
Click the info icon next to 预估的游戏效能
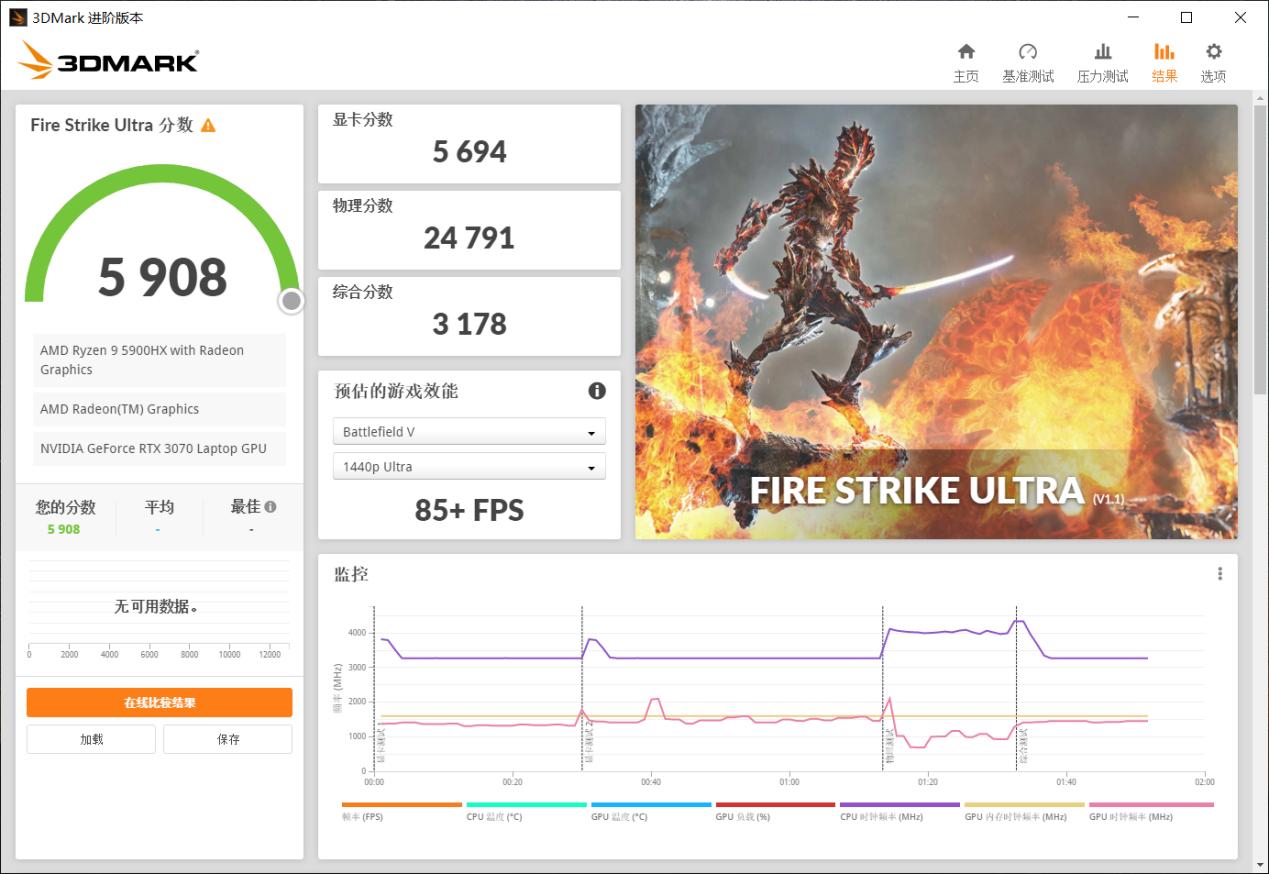[x=597, y=391]
